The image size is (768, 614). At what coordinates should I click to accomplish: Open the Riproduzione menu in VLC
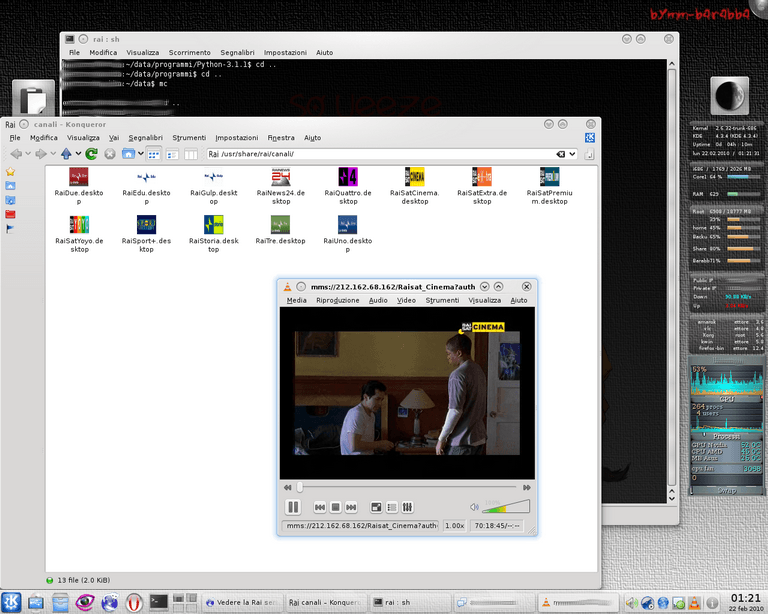[x=337, y=300]
